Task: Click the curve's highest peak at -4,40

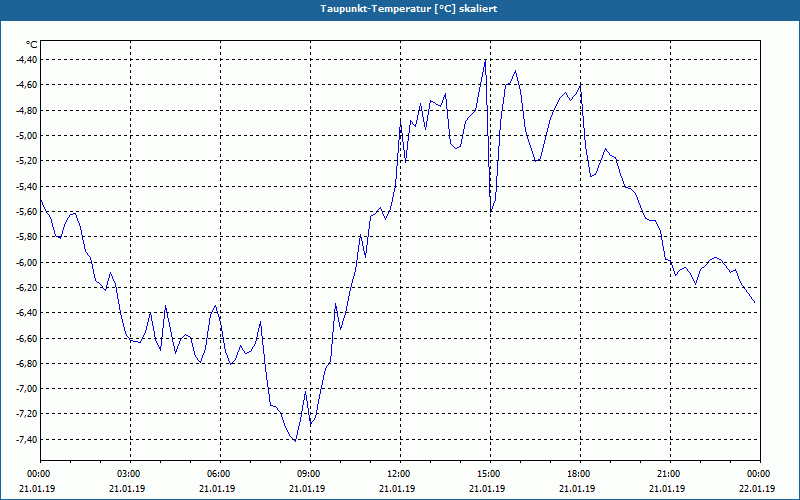Action: coord(485,60)
